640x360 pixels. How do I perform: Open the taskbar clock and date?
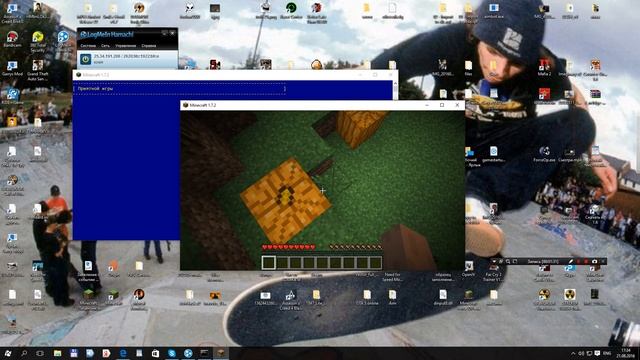point(625,353)
